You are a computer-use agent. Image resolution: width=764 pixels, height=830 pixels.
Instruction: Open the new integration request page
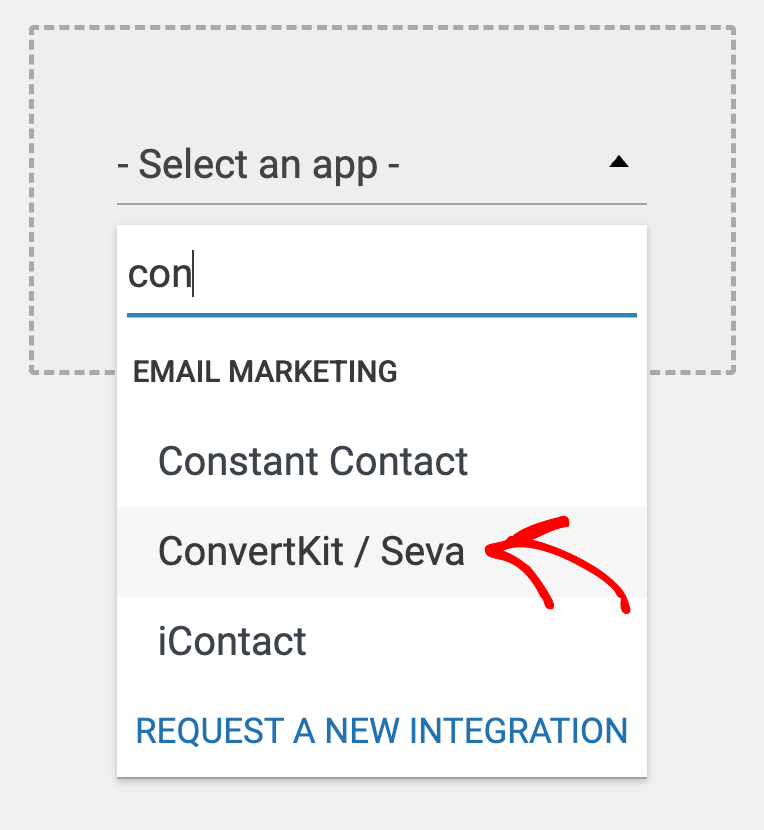point(381,731)
